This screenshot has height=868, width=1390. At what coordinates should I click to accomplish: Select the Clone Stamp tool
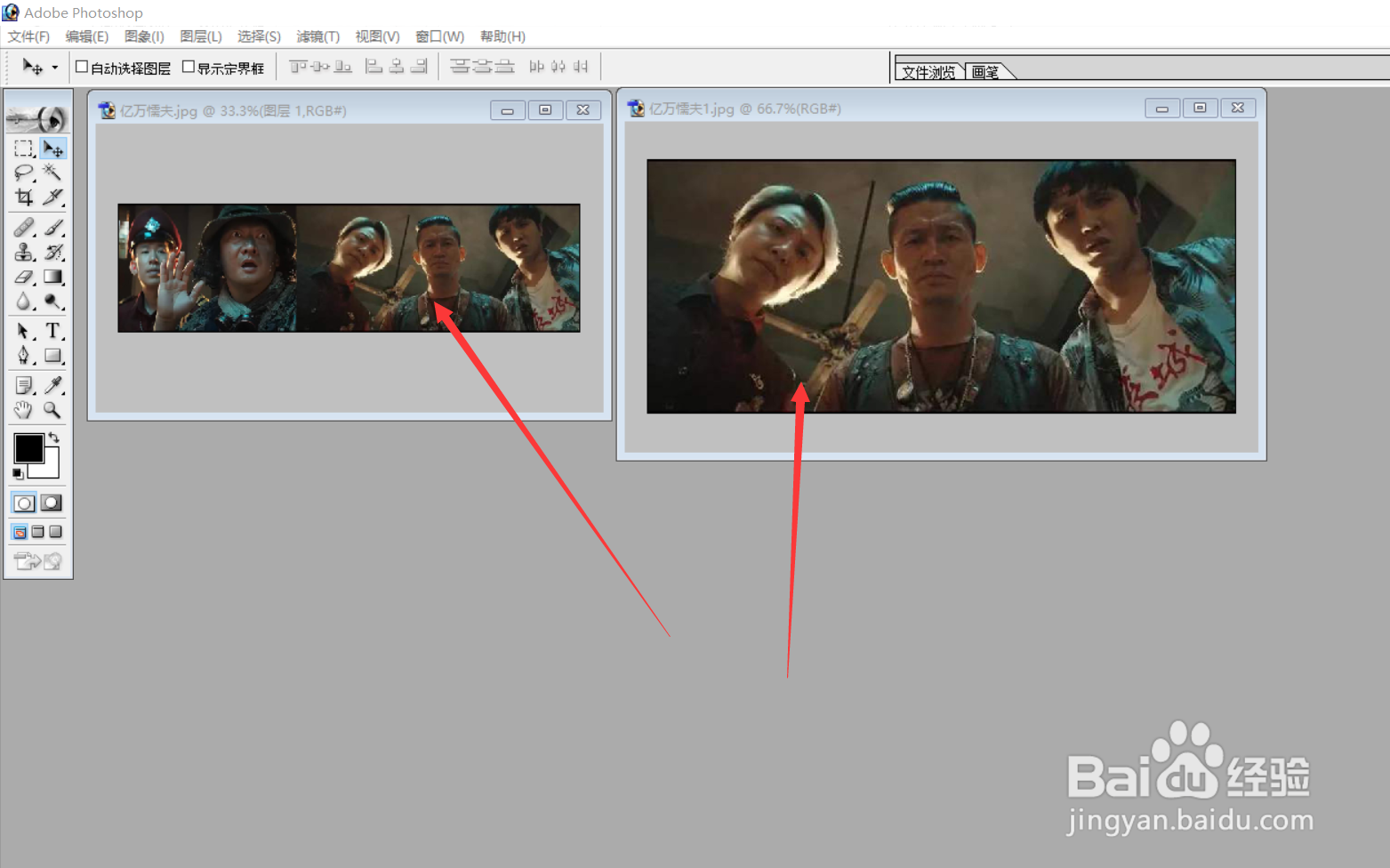24,253
